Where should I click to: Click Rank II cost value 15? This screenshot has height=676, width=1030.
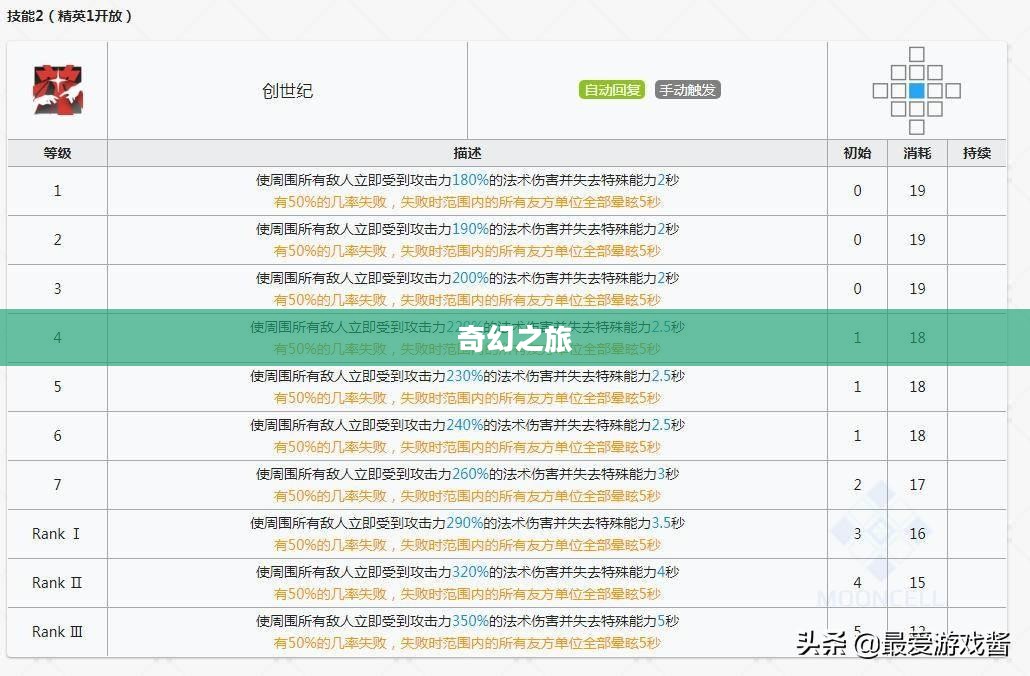point(917,583)
